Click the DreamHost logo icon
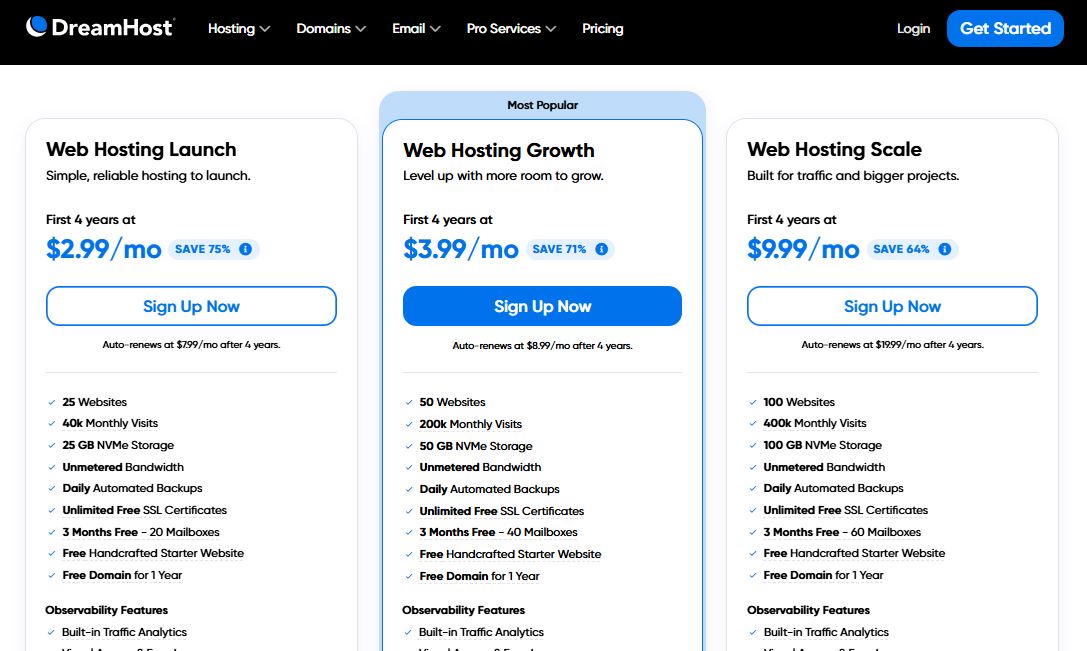Image resolution: width=1087 pixels, height=651 pixels. (37, 28)
